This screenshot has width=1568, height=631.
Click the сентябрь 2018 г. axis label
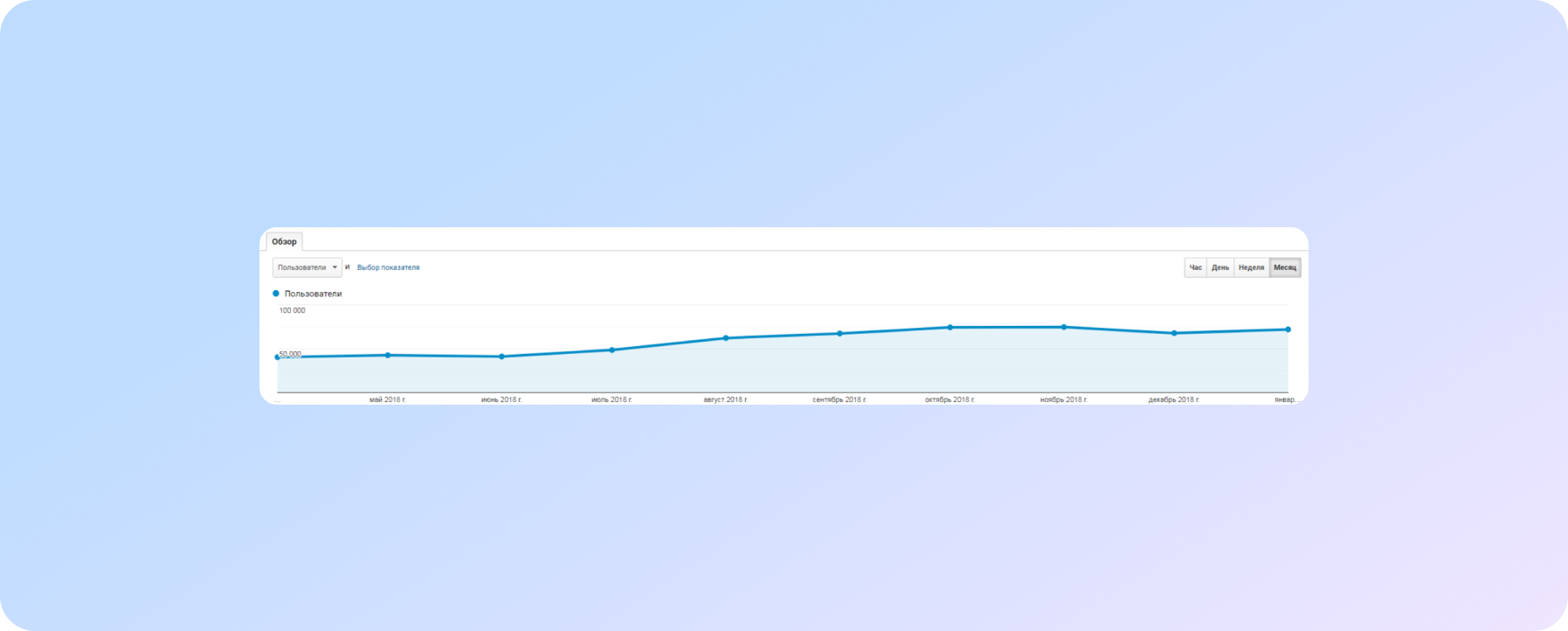(x=839, y=399)
